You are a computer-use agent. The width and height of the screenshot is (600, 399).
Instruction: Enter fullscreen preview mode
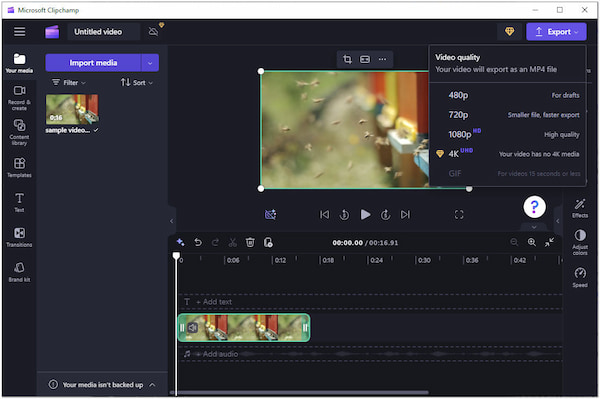(459, 215)
